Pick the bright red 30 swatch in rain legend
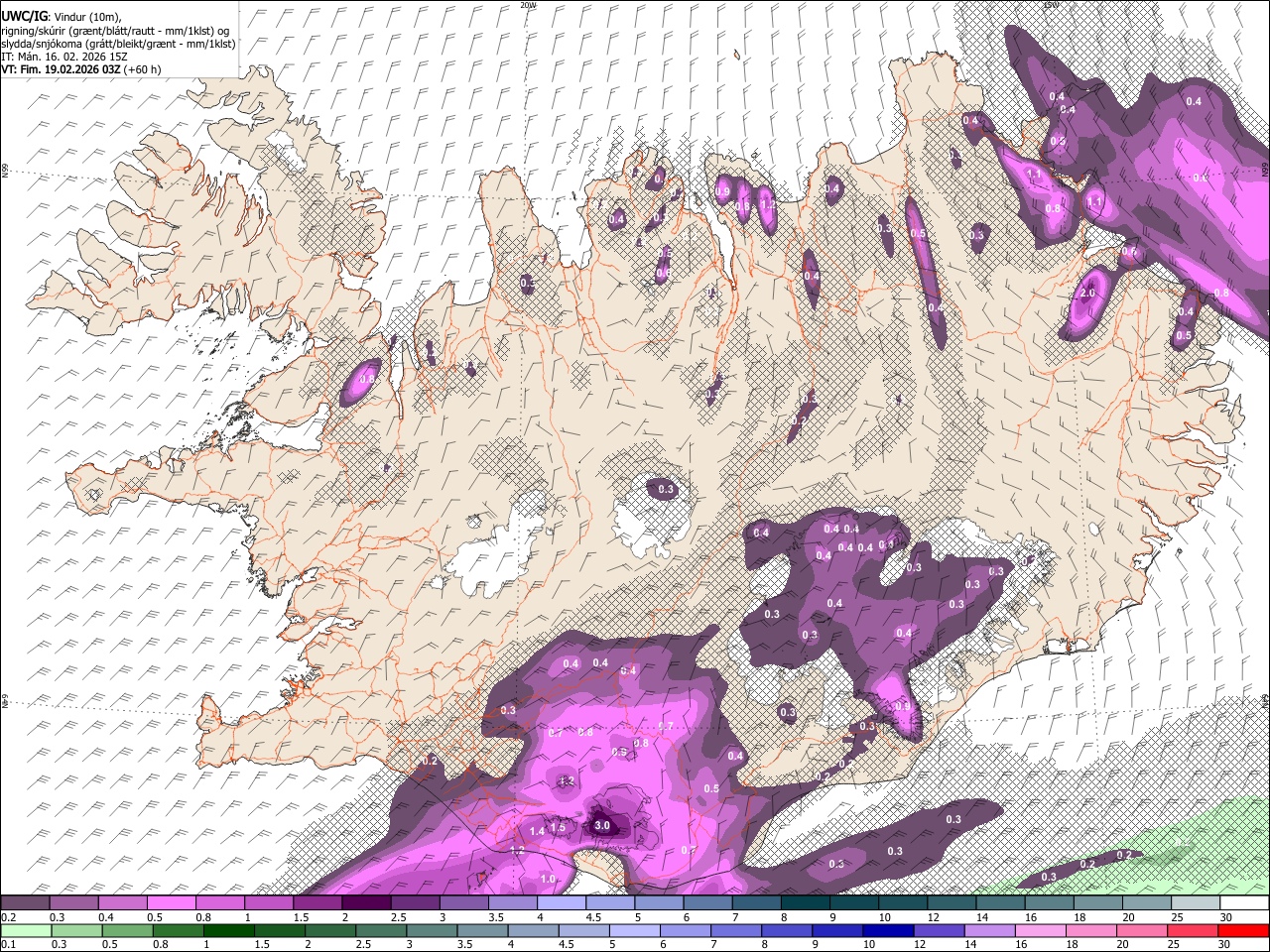This screenshot has width=1270, height=952. pyautogui.click(x=1244, y=931)
